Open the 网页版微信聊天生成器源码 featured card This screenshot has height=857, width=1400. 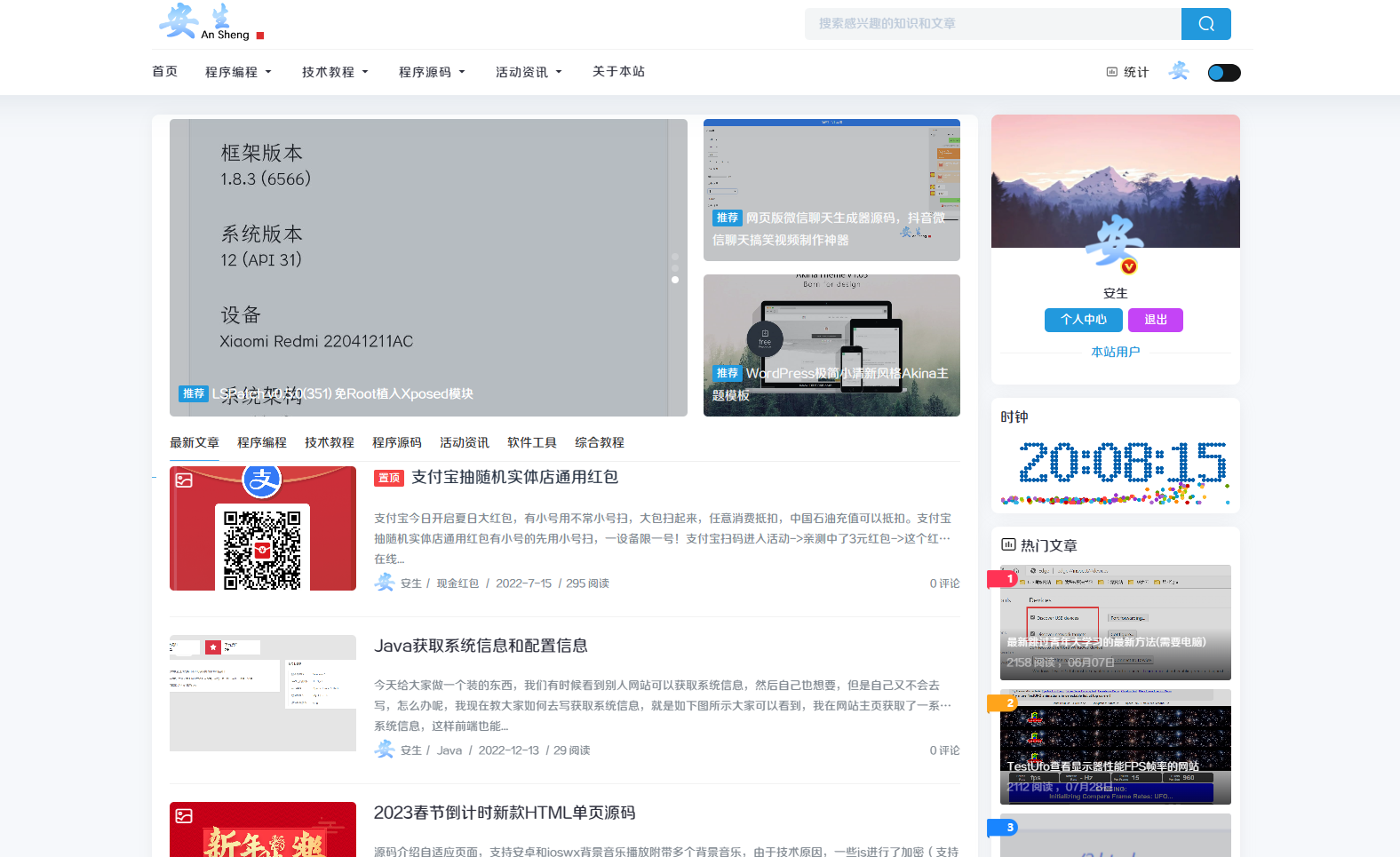(x=831, y=190)
